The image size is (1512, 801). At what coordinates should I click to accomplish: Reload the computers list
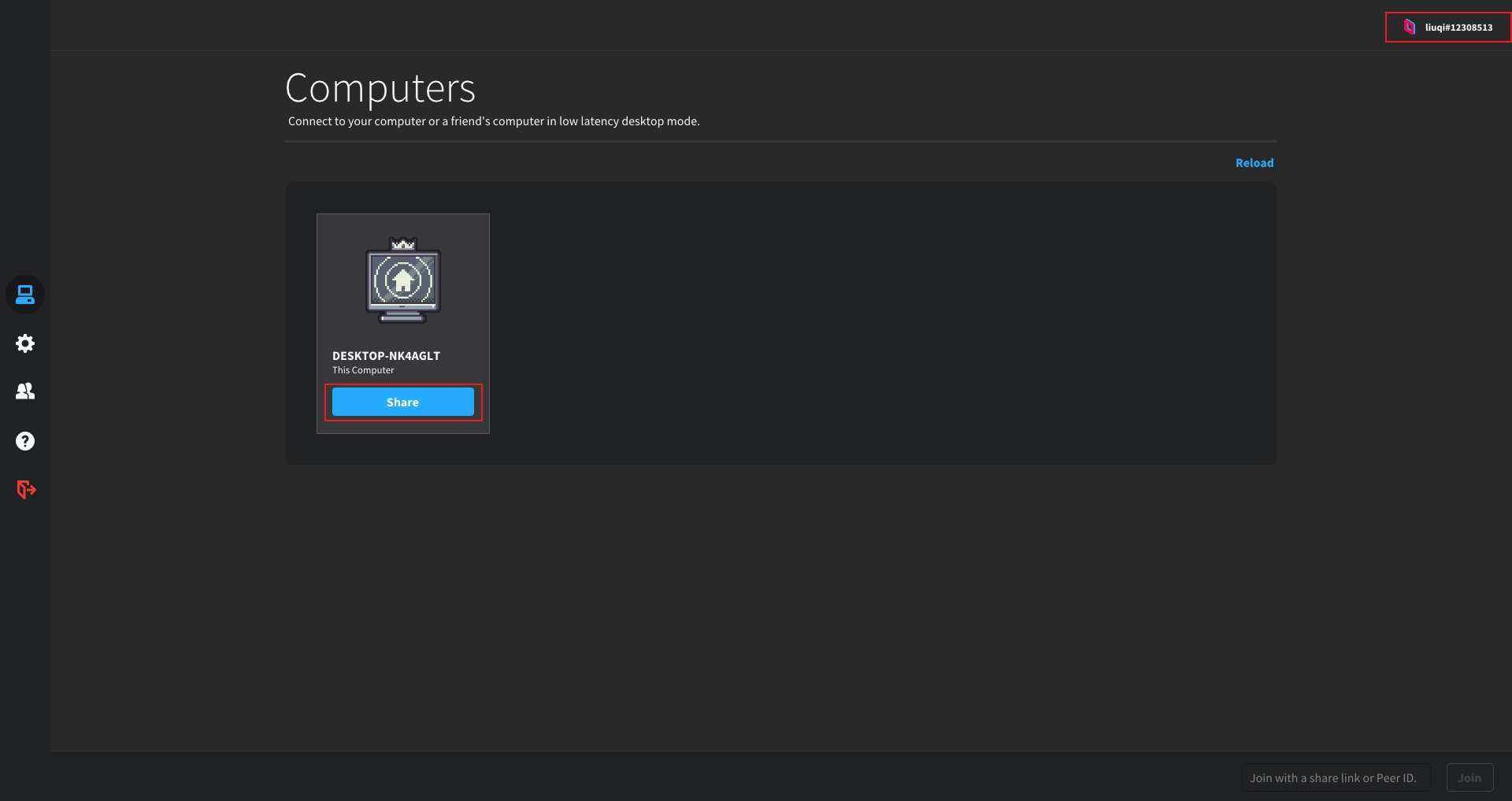tap(1254, 163)
